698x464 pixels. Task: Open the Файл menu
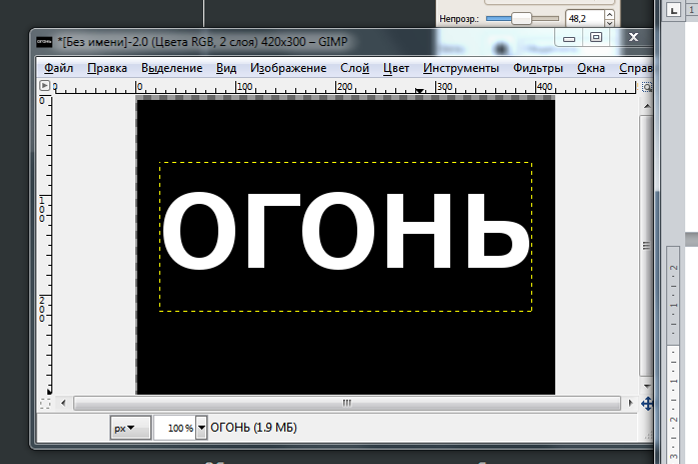(58, 68)
